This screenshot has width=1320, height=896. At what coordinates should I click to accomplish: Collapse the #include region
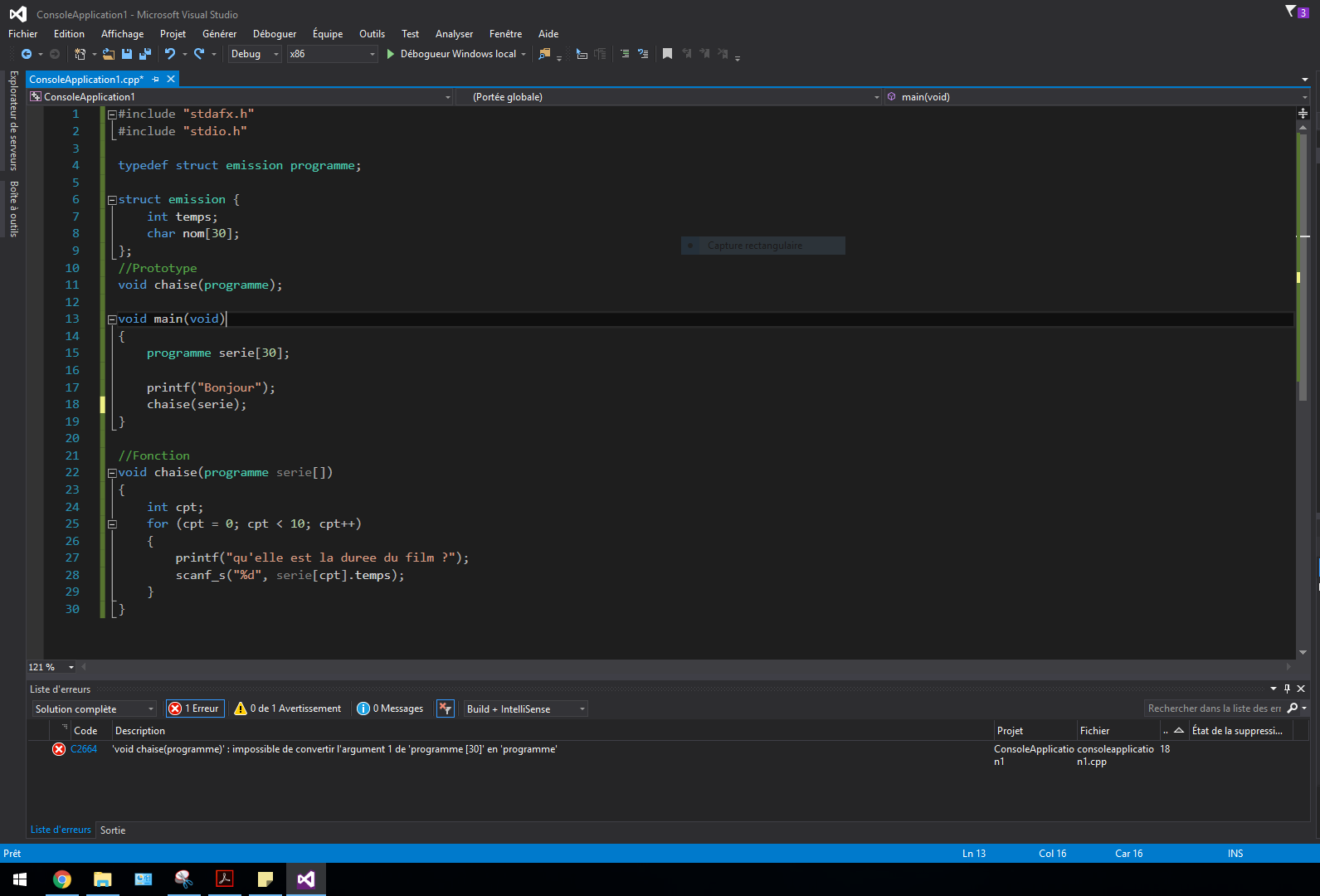(x=112, y=114)
